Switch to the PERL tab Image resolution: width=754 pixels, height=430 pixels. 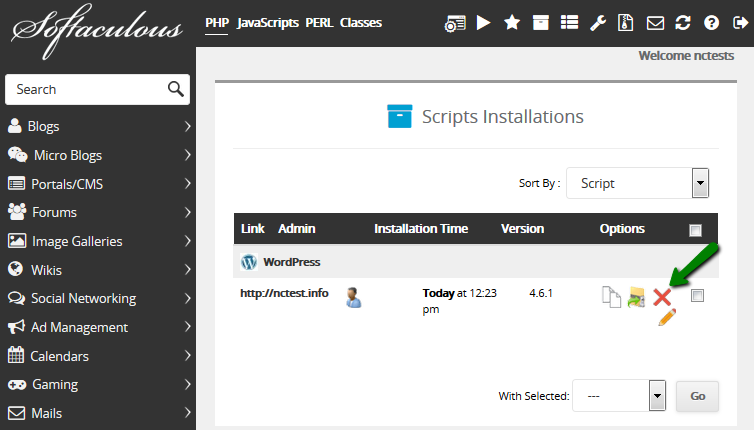[319, 22]
